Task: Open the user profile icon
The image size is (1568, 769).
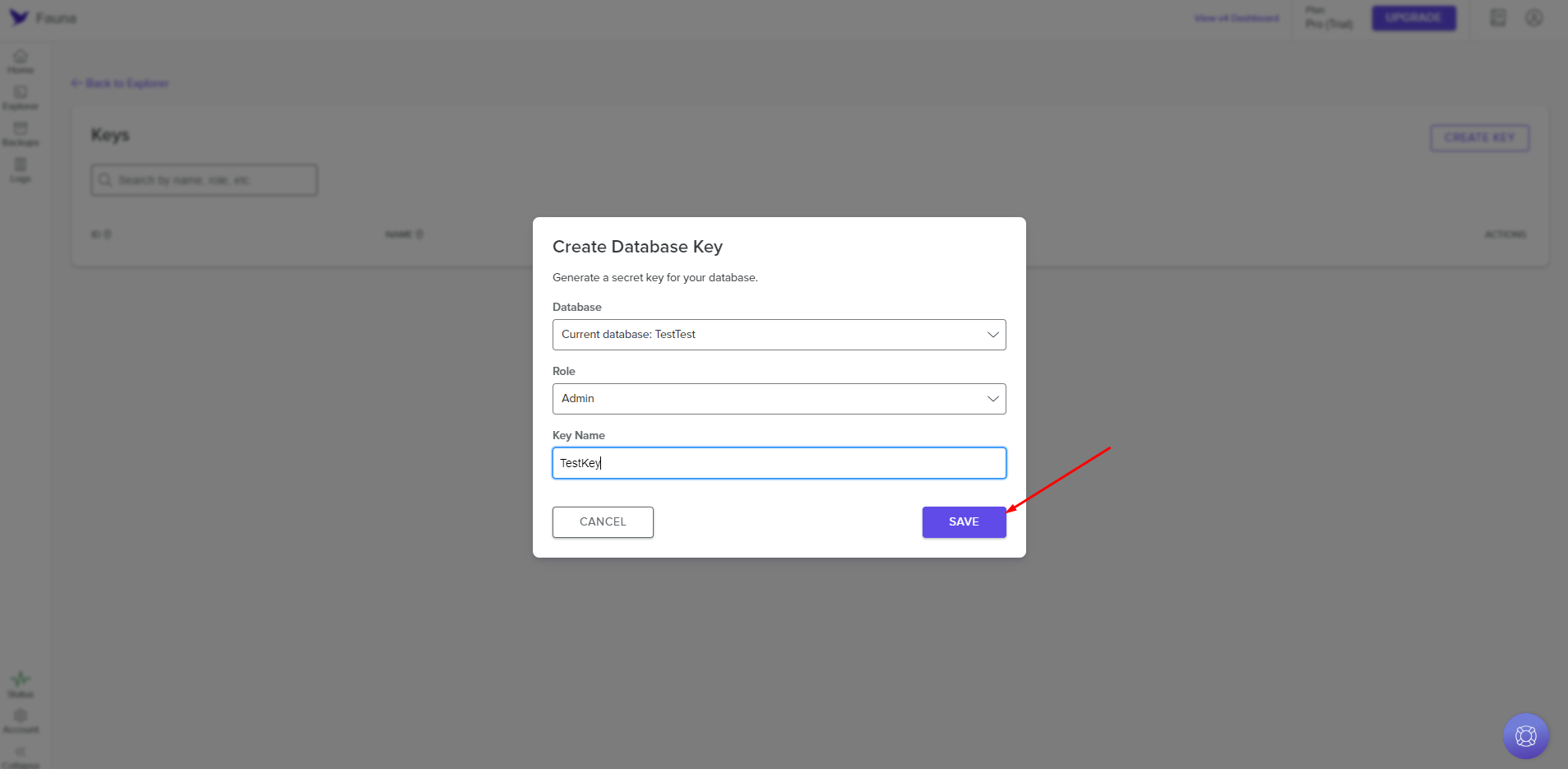Action: [x=1534, y=18]
